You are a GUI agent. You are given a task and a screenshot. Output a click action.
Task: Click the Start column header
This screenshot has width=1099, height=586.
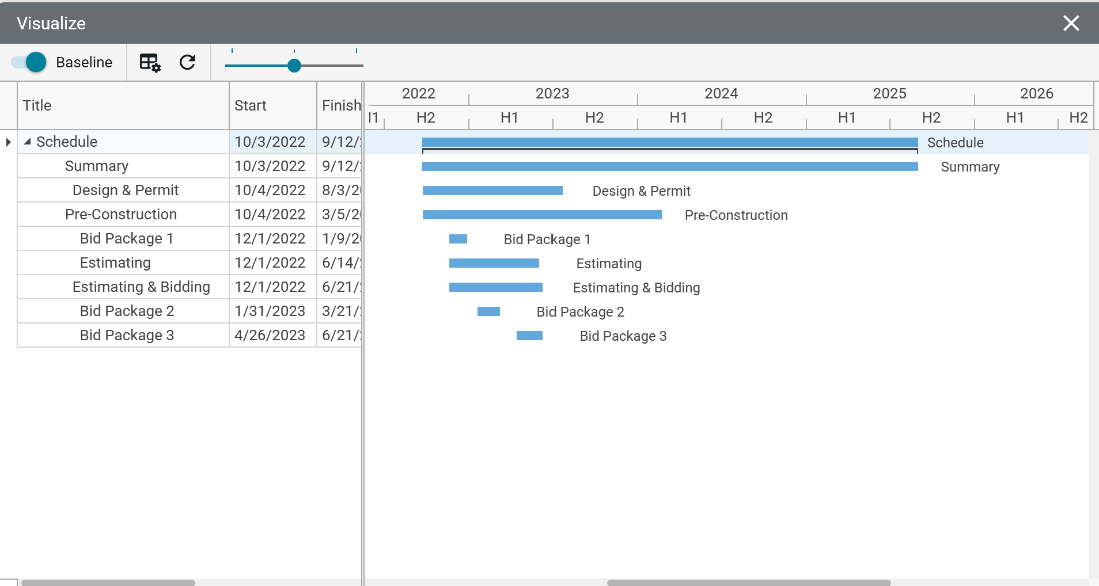tap(272, 106)
